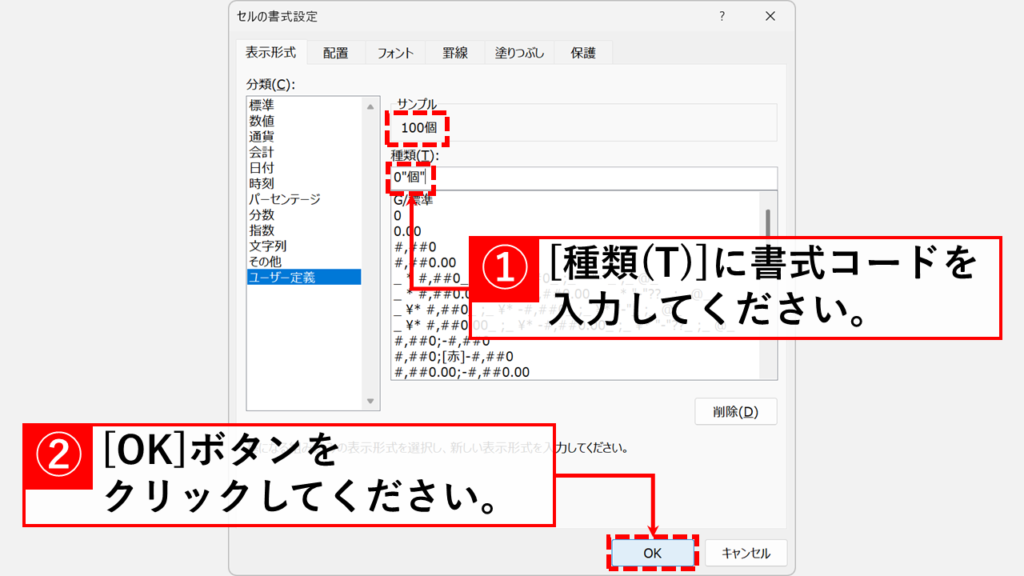Select the 保護 tab
1024x576 pixels.
(583, 53)
